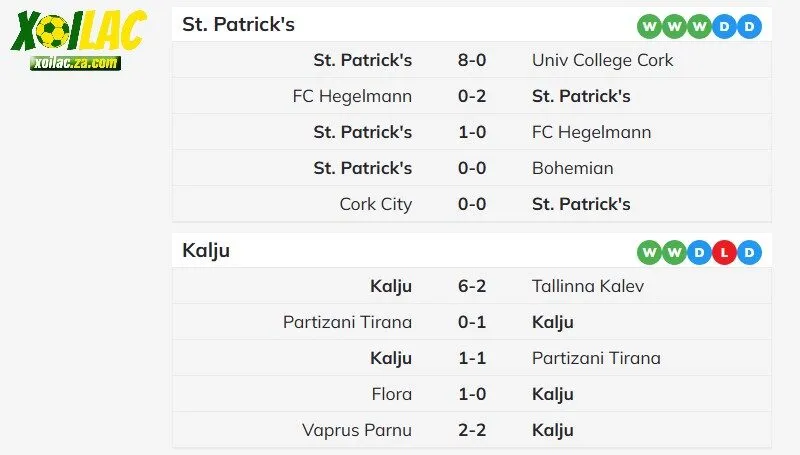Image resolution: width=800 pixels, height=455 pixels.
Task: Click Bohemian team name
Action: (x=573, y=168)
